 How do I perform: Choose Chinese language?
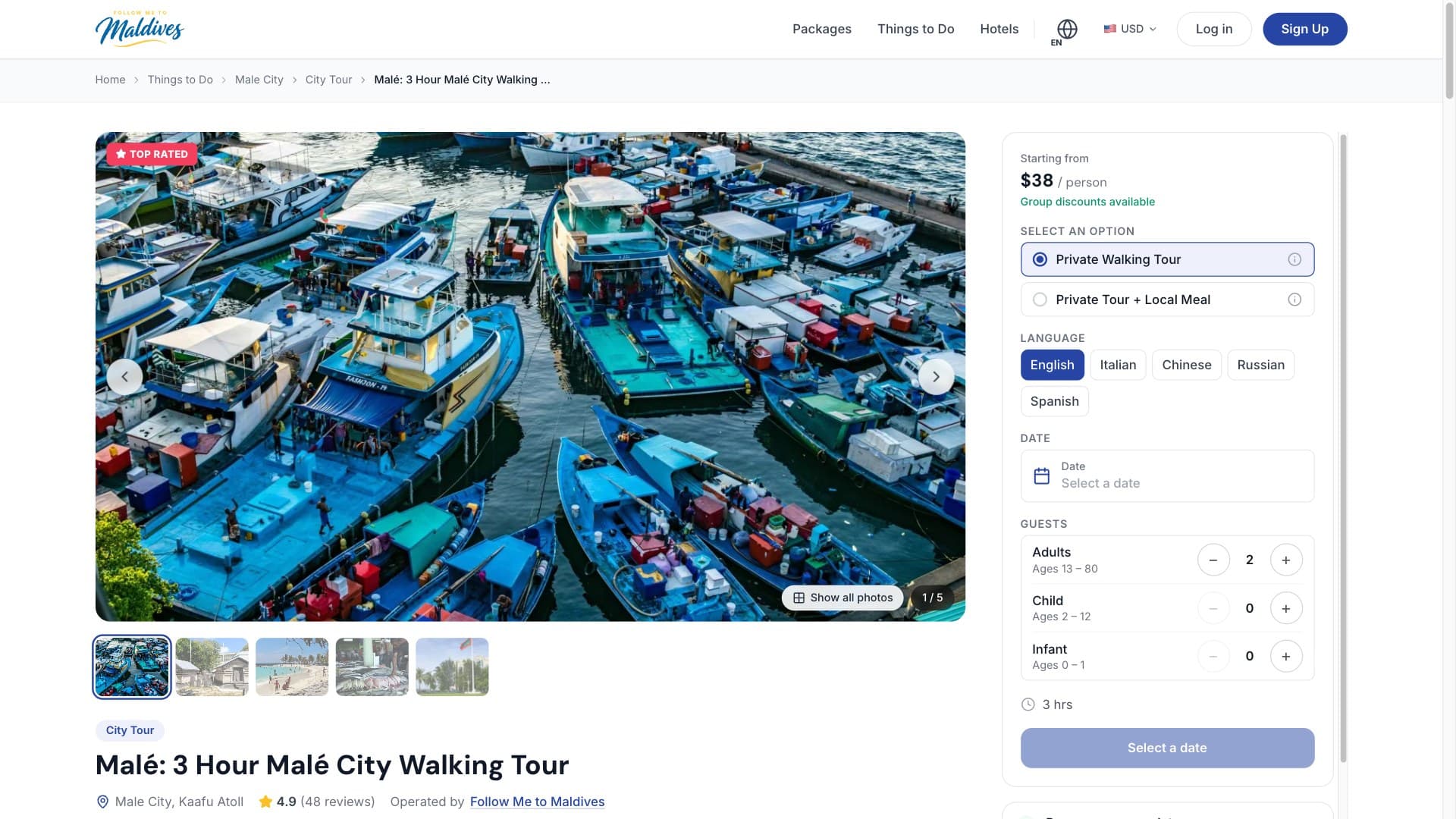click(1186, 365)
